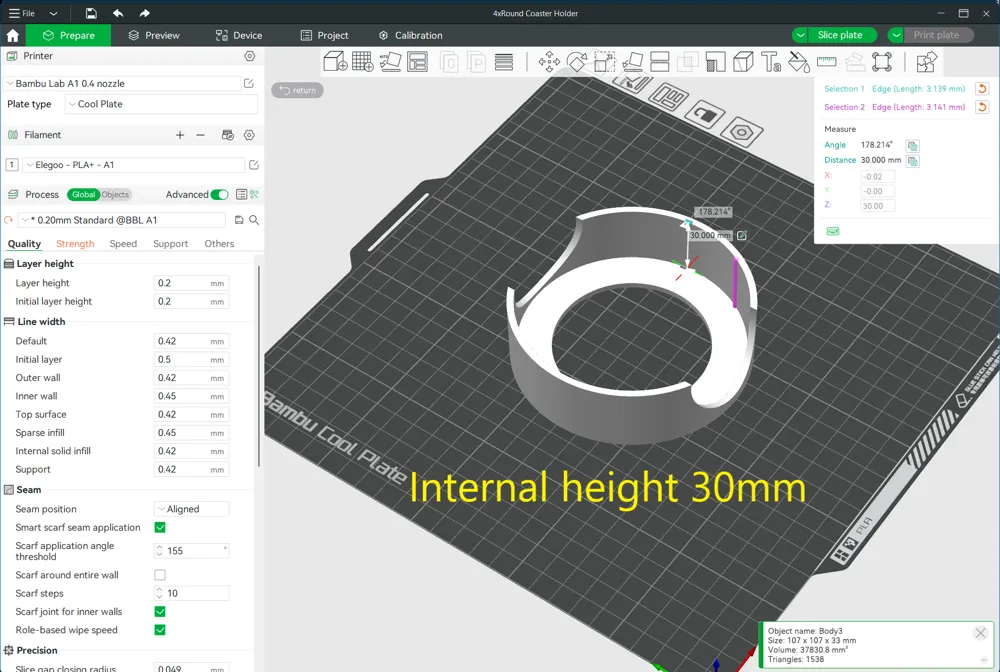Select the Measure ruler tool
Screen dimensions: 1000x672
point(827,62)
